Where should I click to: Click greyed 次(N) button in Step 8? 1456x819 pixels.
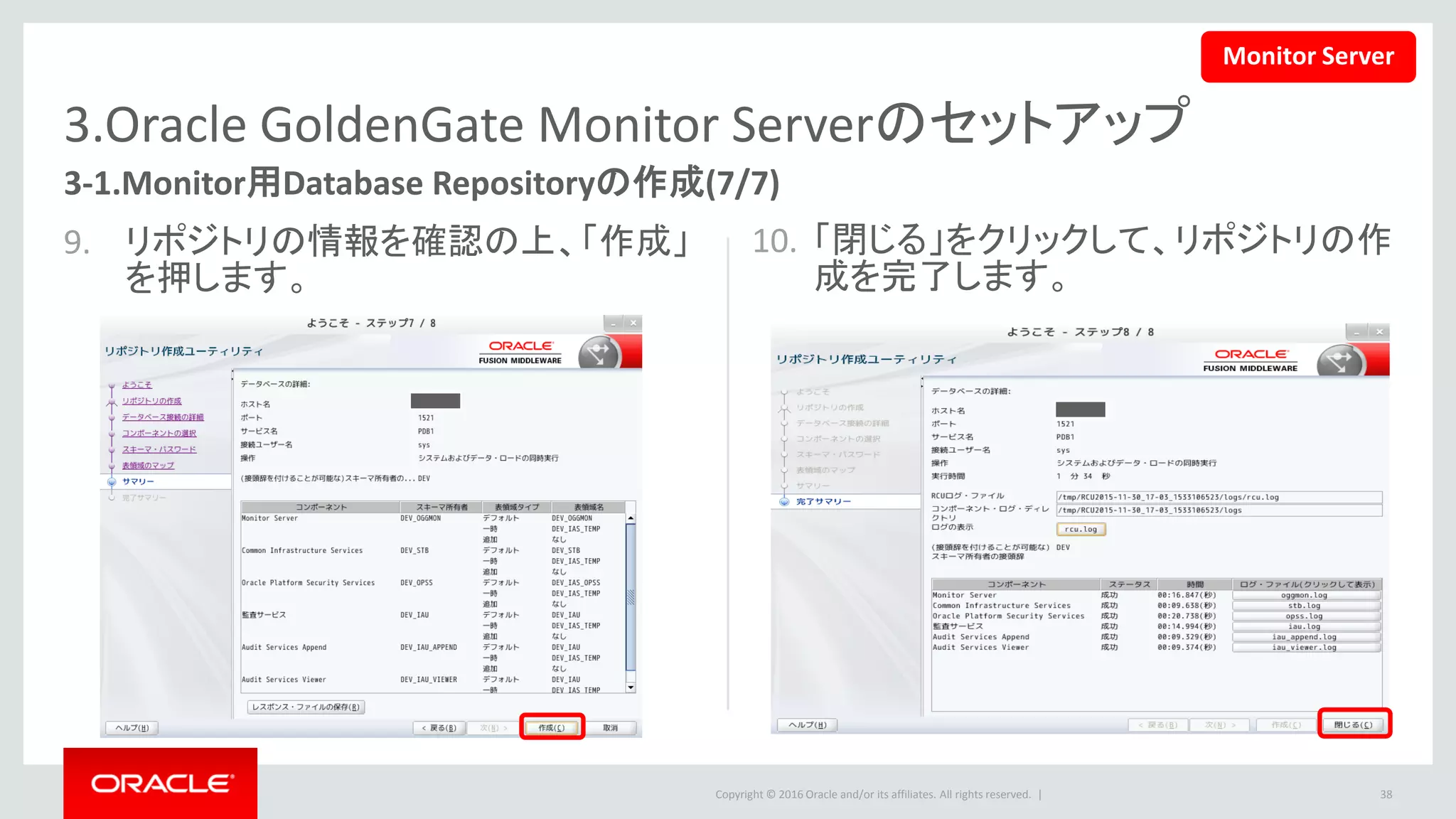coord(1221,724)
